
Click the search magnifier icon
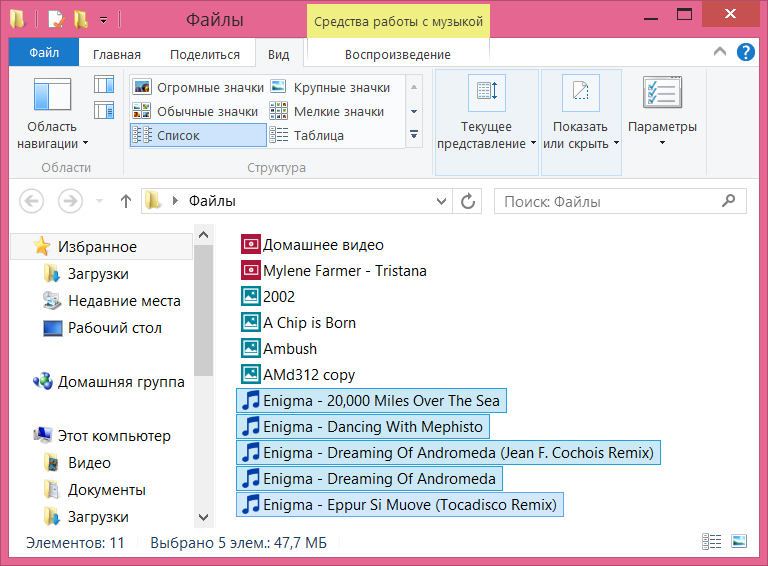[x=728, y=200]
